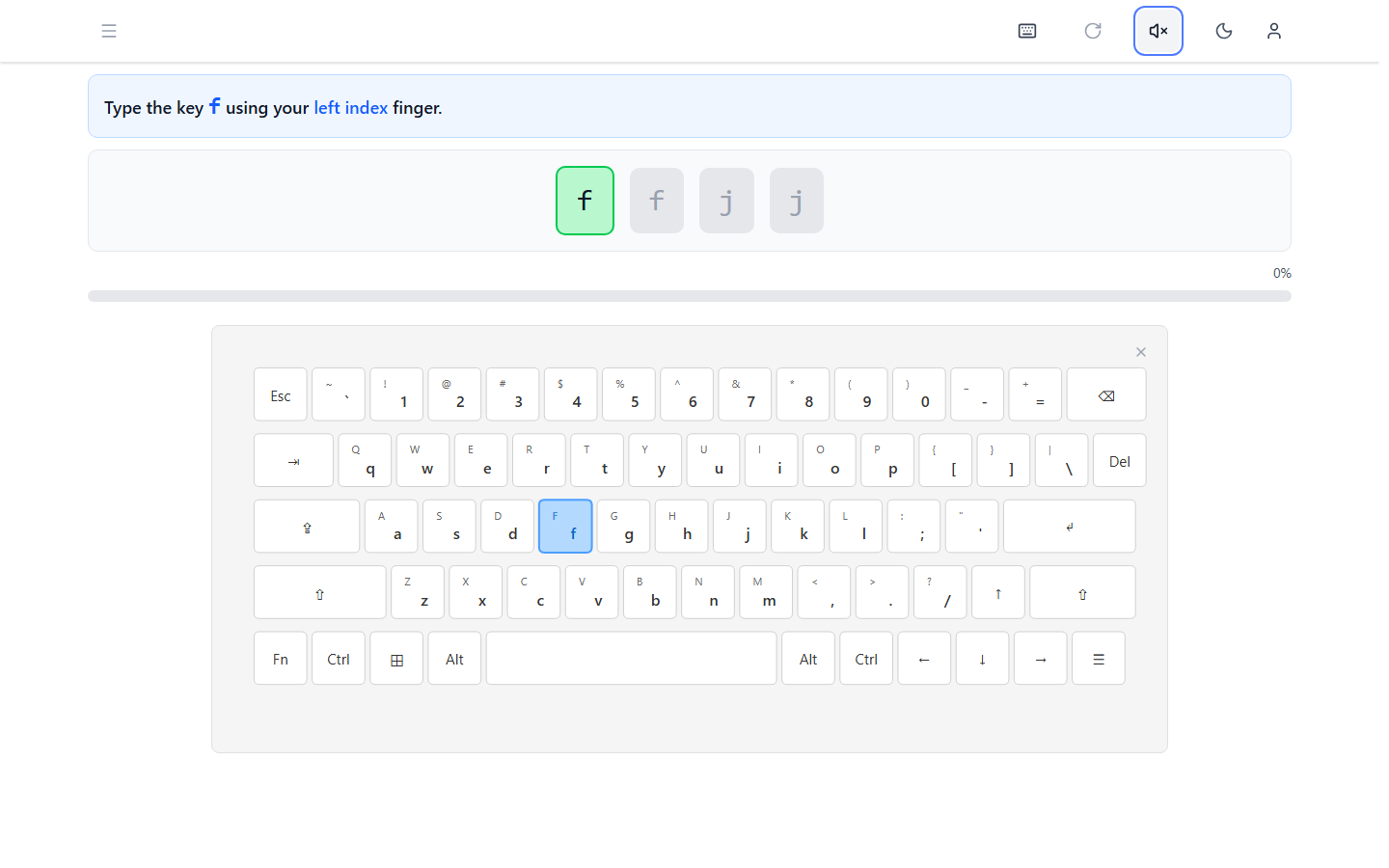The image size is (1389, 868).
Task: Click the j key on keyboard
Action: 740,527
